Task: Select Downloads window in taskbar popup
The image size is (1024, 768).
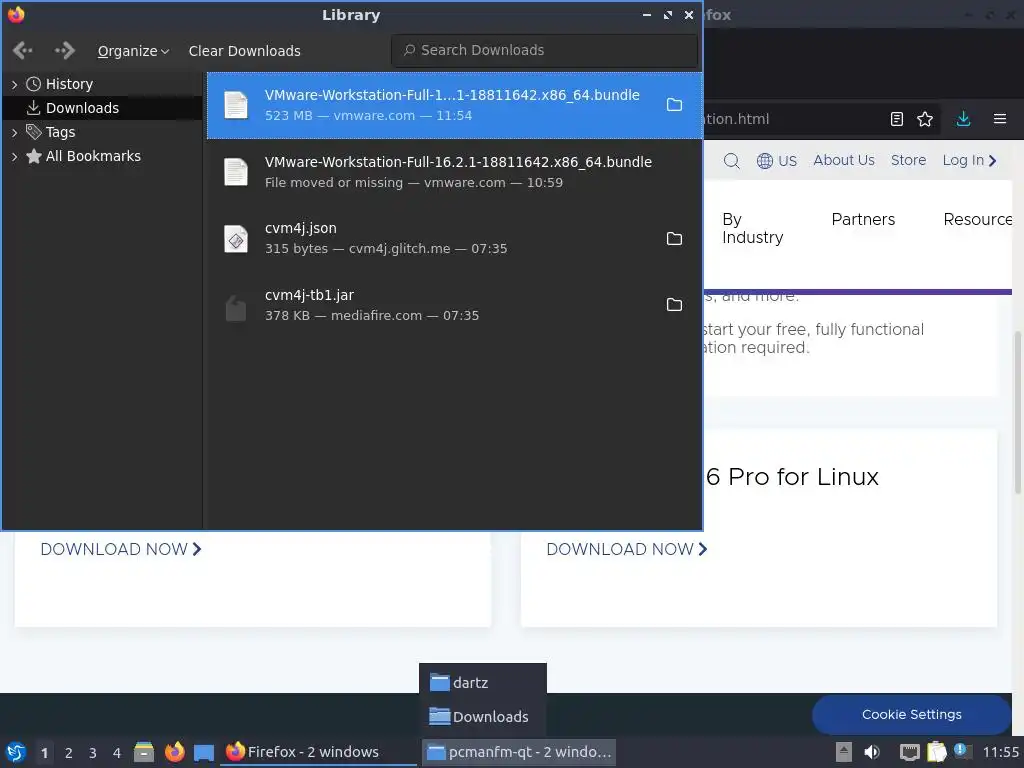Action: [x=483, y=717]
